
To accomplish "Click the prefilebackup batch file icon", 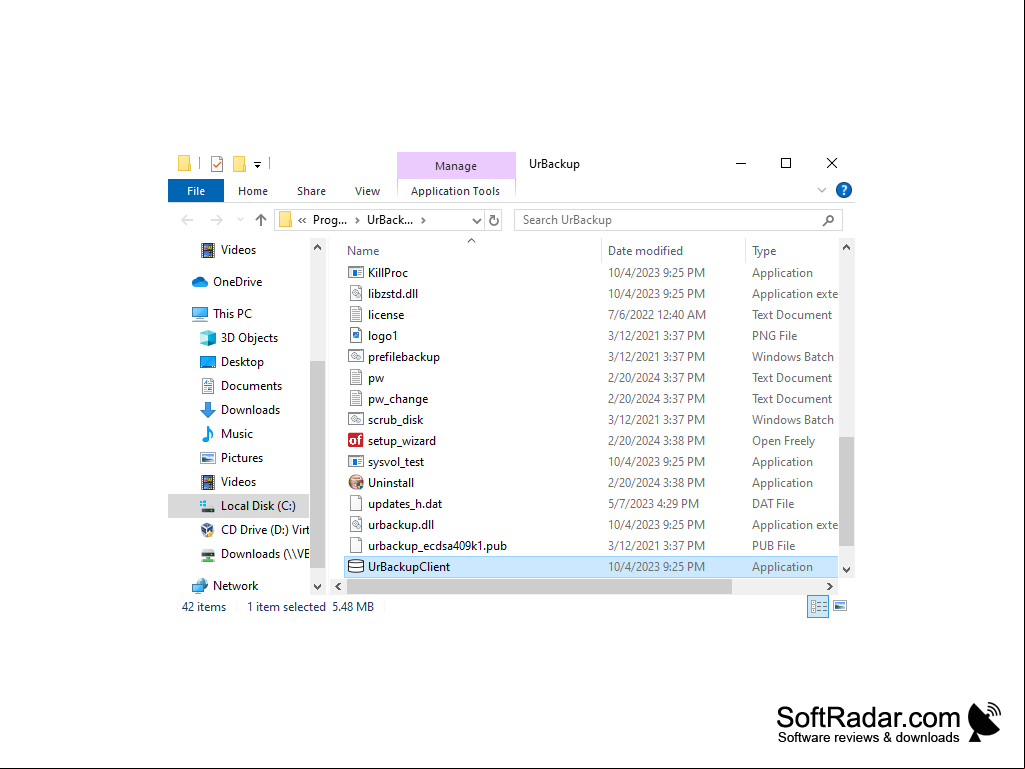I will 356,356.
